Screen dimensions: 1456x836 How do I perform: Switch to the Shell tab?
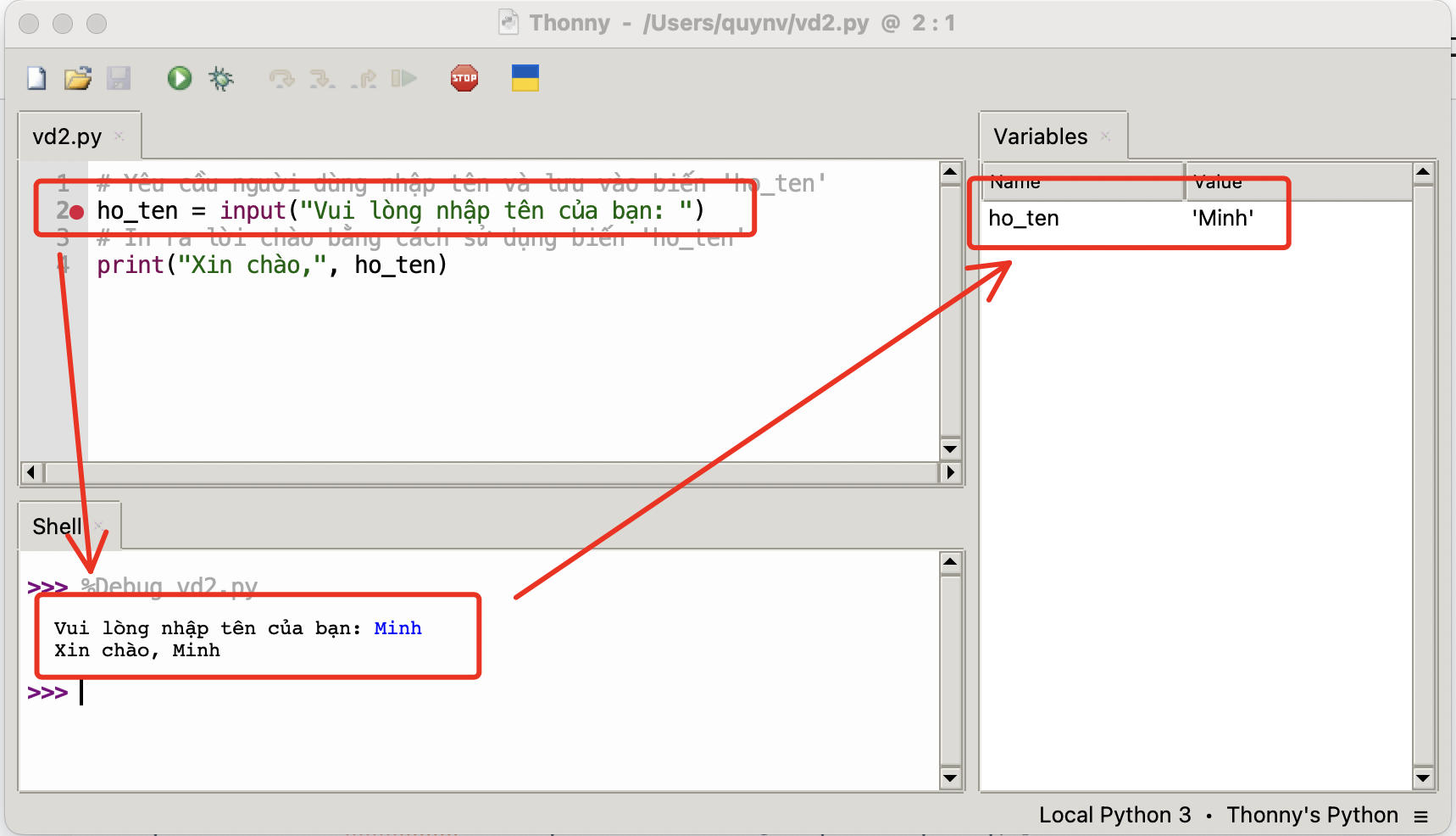coord(56,526)
